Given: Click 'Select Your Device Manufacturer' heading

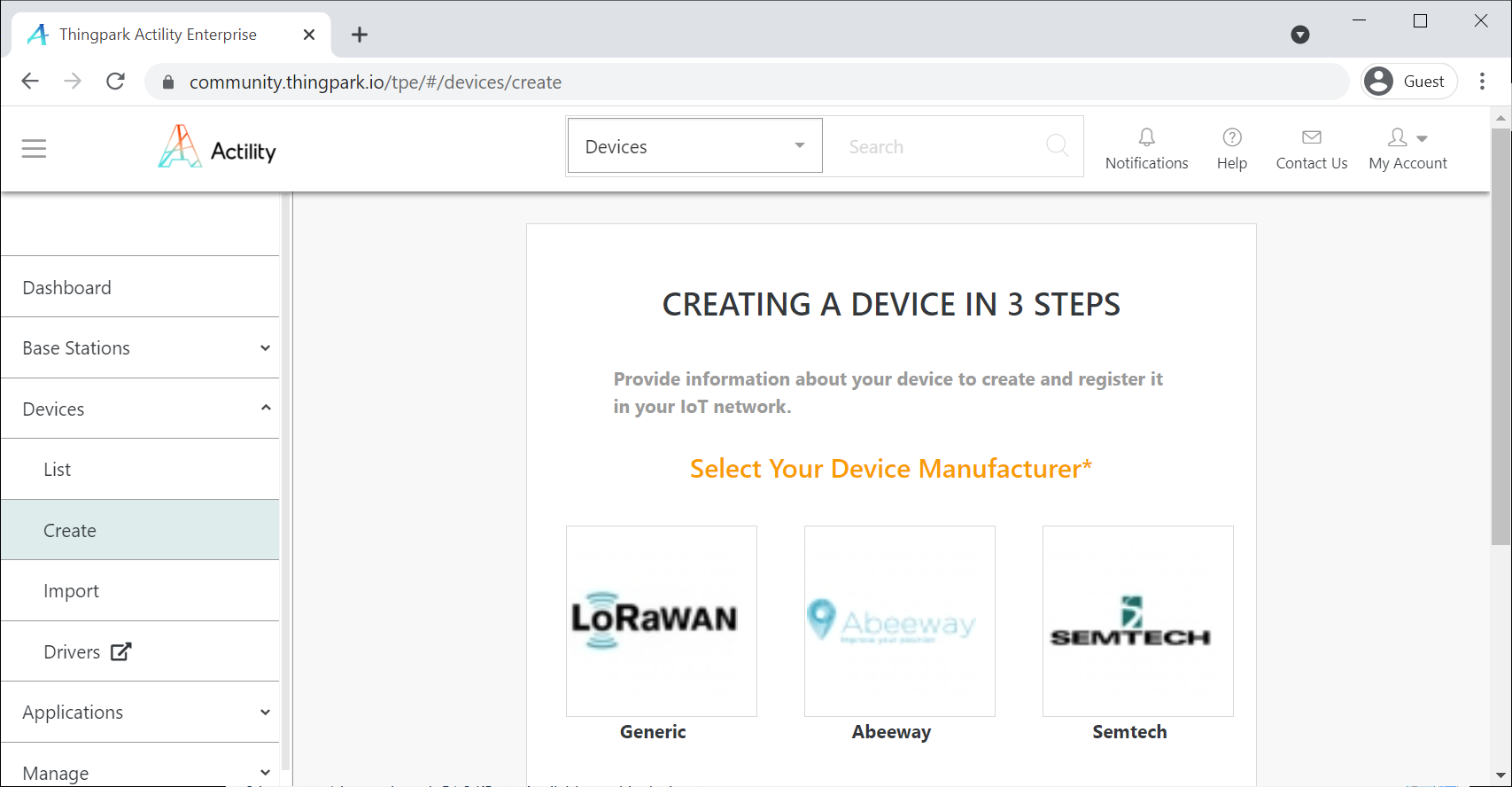Looking at the screenshot, I should pos(891,468).
